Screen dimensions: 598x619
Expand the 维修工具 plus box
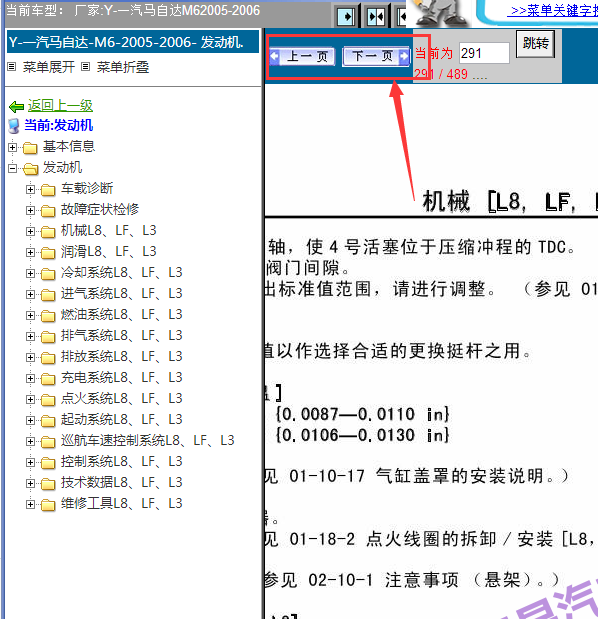coord(30,505)
